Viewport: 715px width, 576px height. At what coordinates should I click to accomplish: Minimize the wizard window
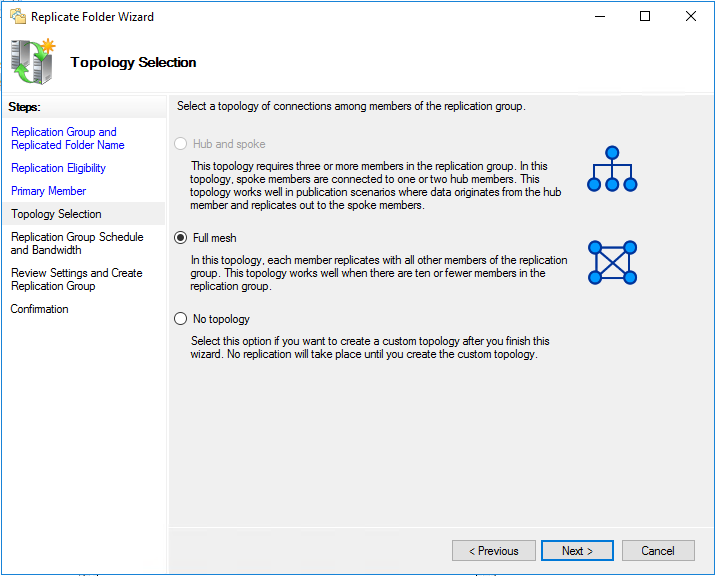coord(600,16)
